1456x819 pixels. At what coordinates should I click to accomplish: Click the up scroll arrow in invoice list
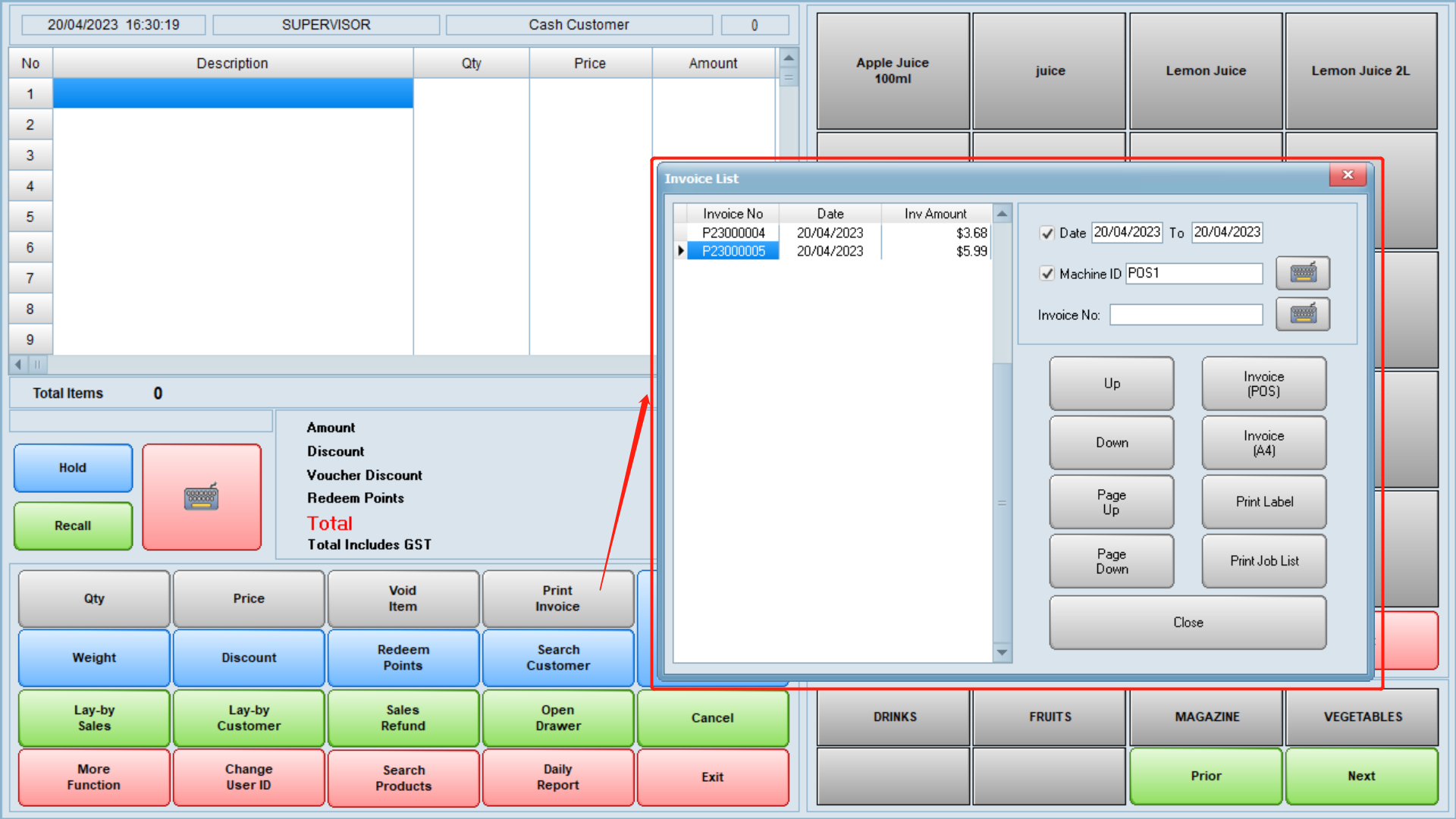tap(1003, 213)
